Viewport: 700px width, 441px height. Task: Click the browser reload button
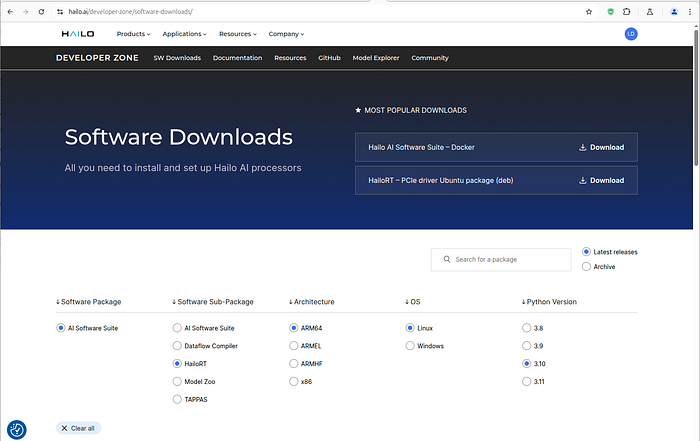coord(42,11)
